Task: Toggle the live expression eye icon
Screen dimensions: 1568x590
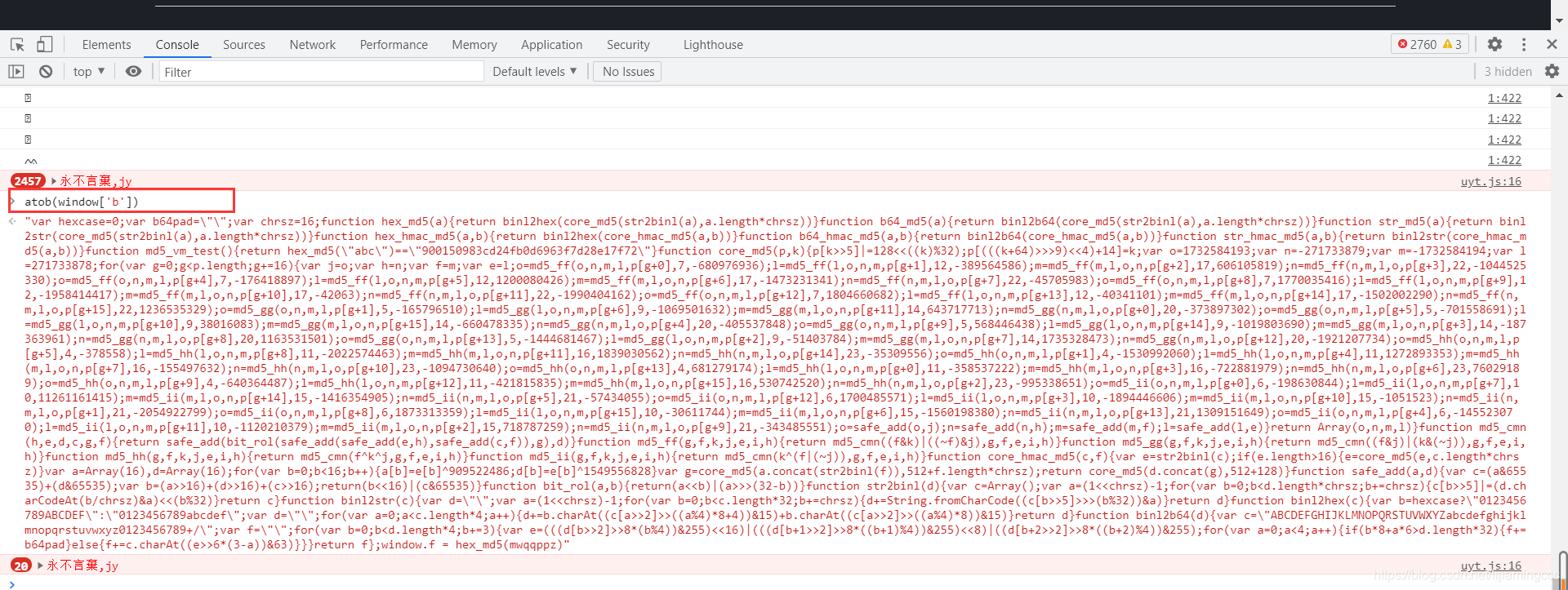Action: pyautogui.click(x=133, y=72)
